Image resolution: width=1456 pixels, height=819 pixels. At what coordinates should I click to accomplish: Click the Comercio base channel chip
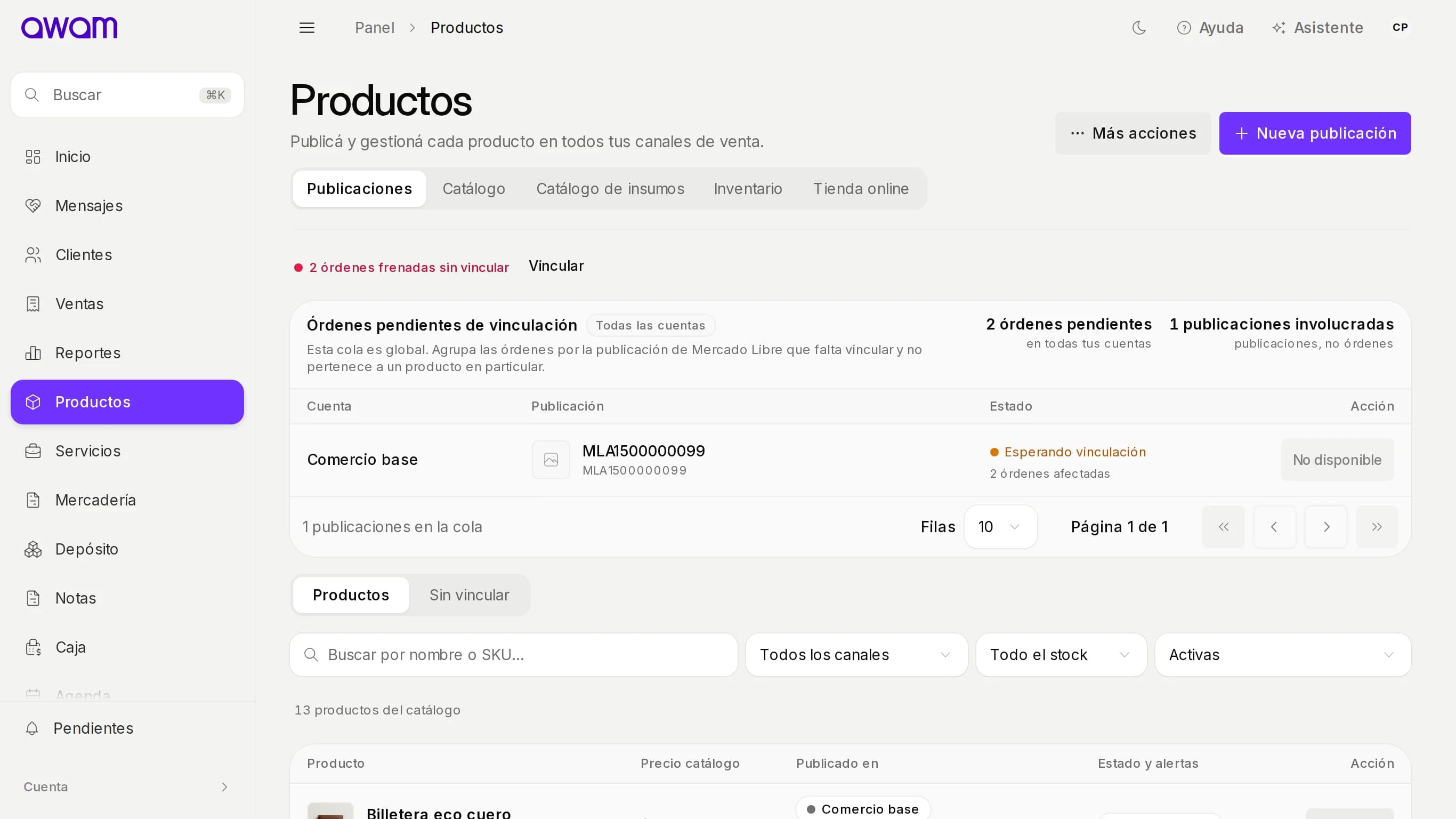tap(862, 809)
